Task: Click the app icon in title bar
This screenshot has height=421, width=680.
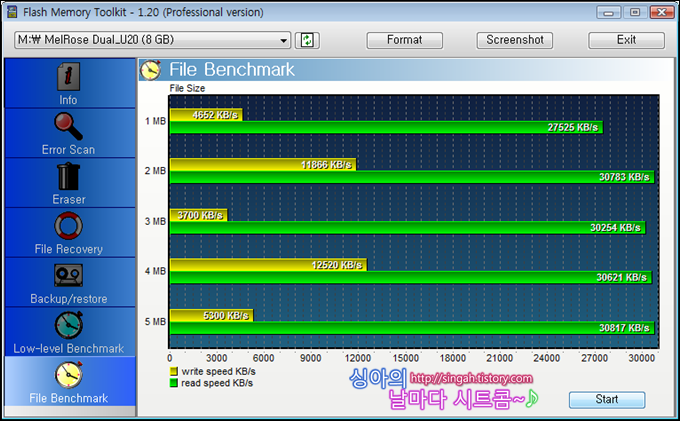Action: tap(12, 12)
